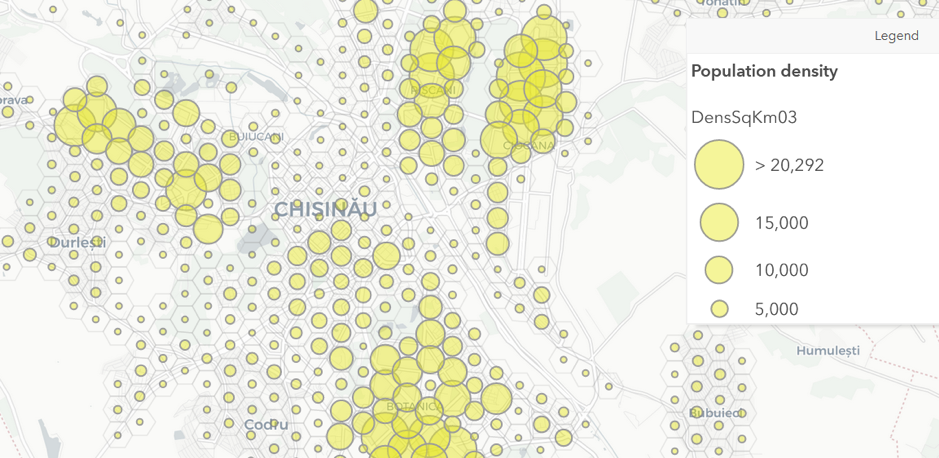Click the Botanica district label
The image size is (939, 458).
tap(413, 406)
